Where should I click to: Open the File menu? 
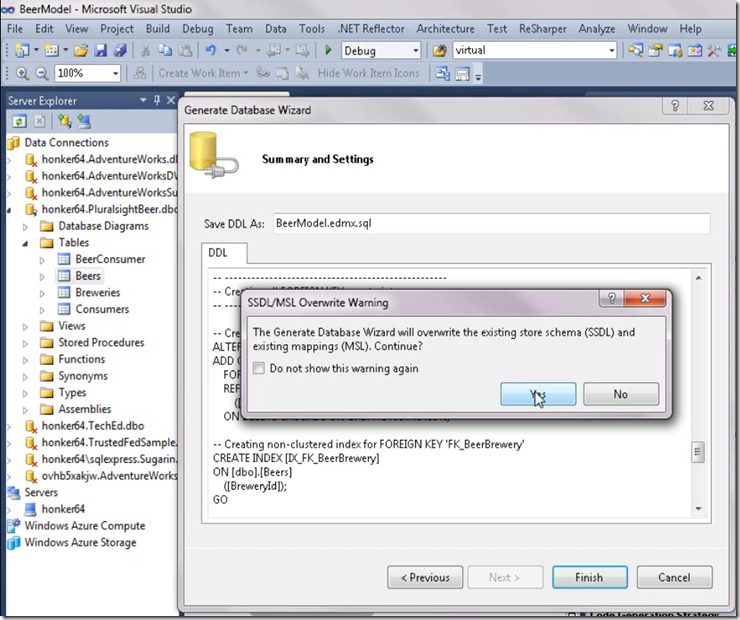click(15, 29)
